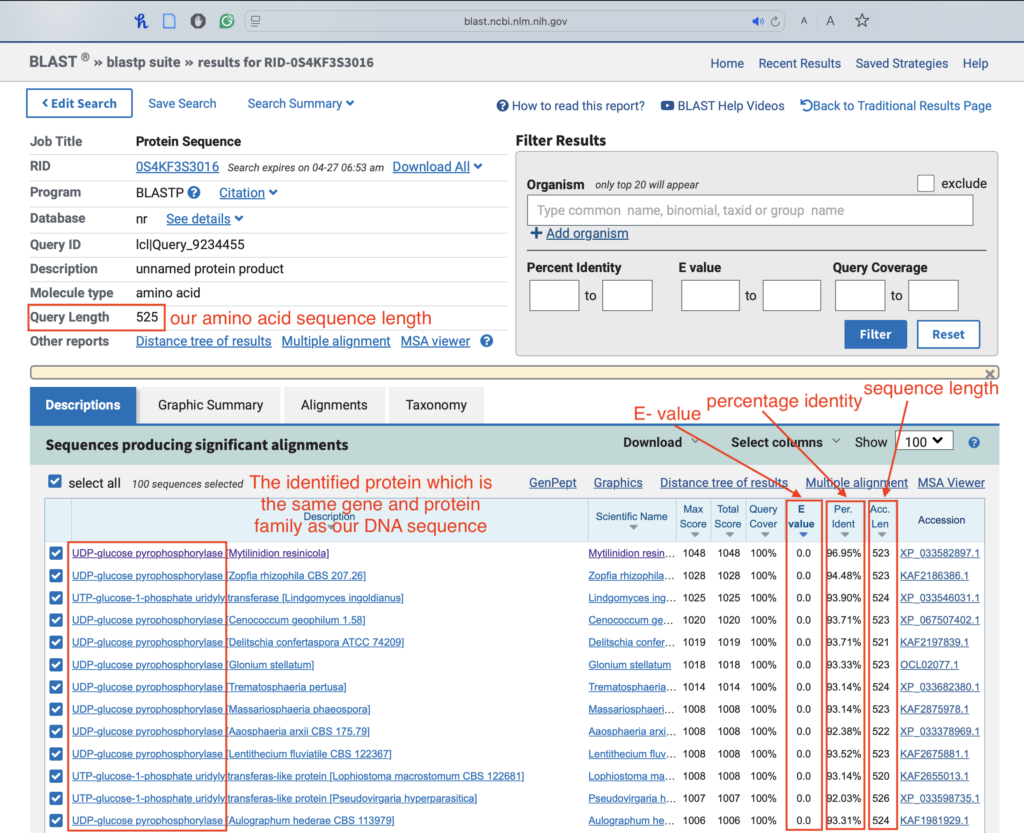
Task: Click the browser bookmark star icon
Action: coord(862,21)
